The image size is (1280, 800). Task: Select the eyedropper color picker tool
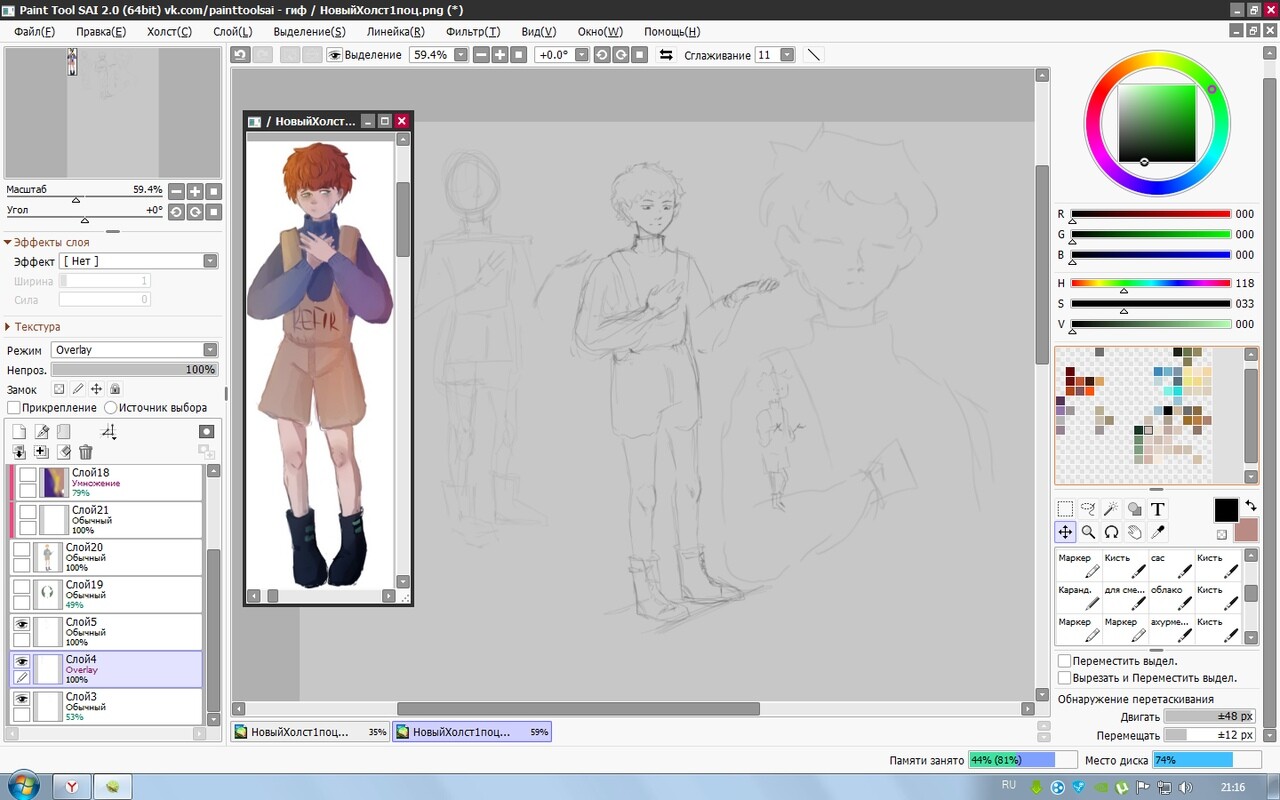pyautogui.click(x=1157, y=532)
